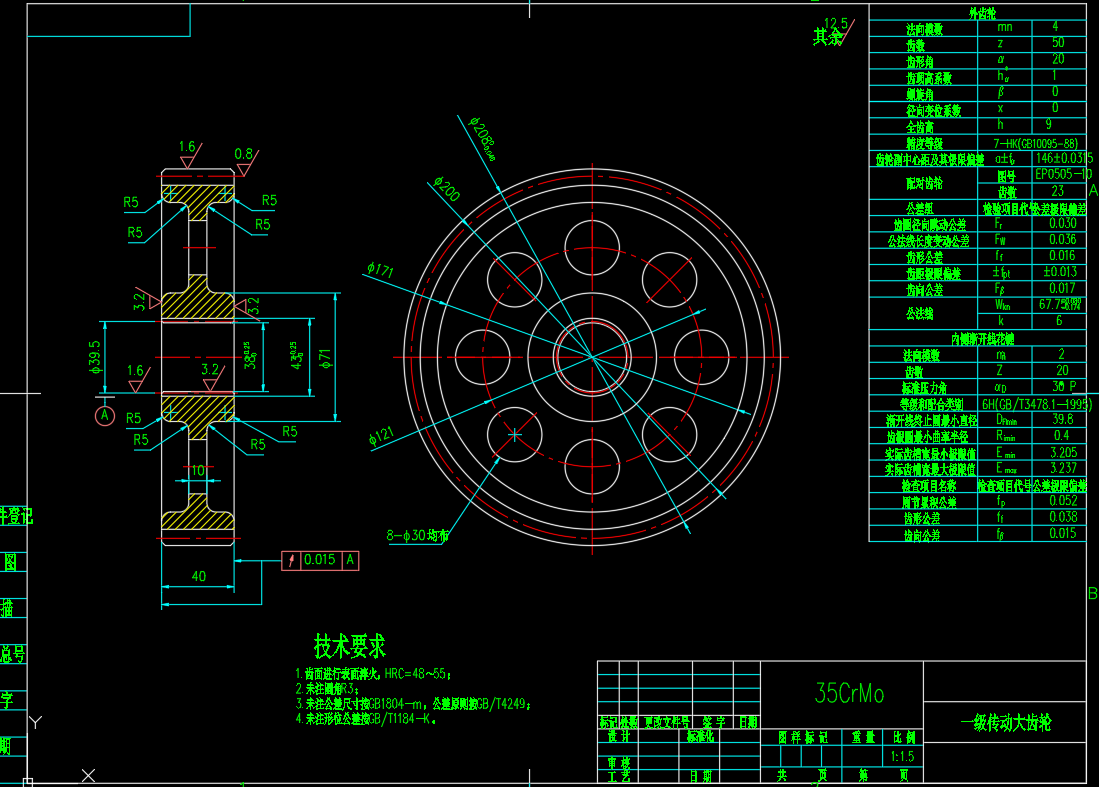Select the 技术要求 heading text

pyautogui.click(x=349, y=646)
